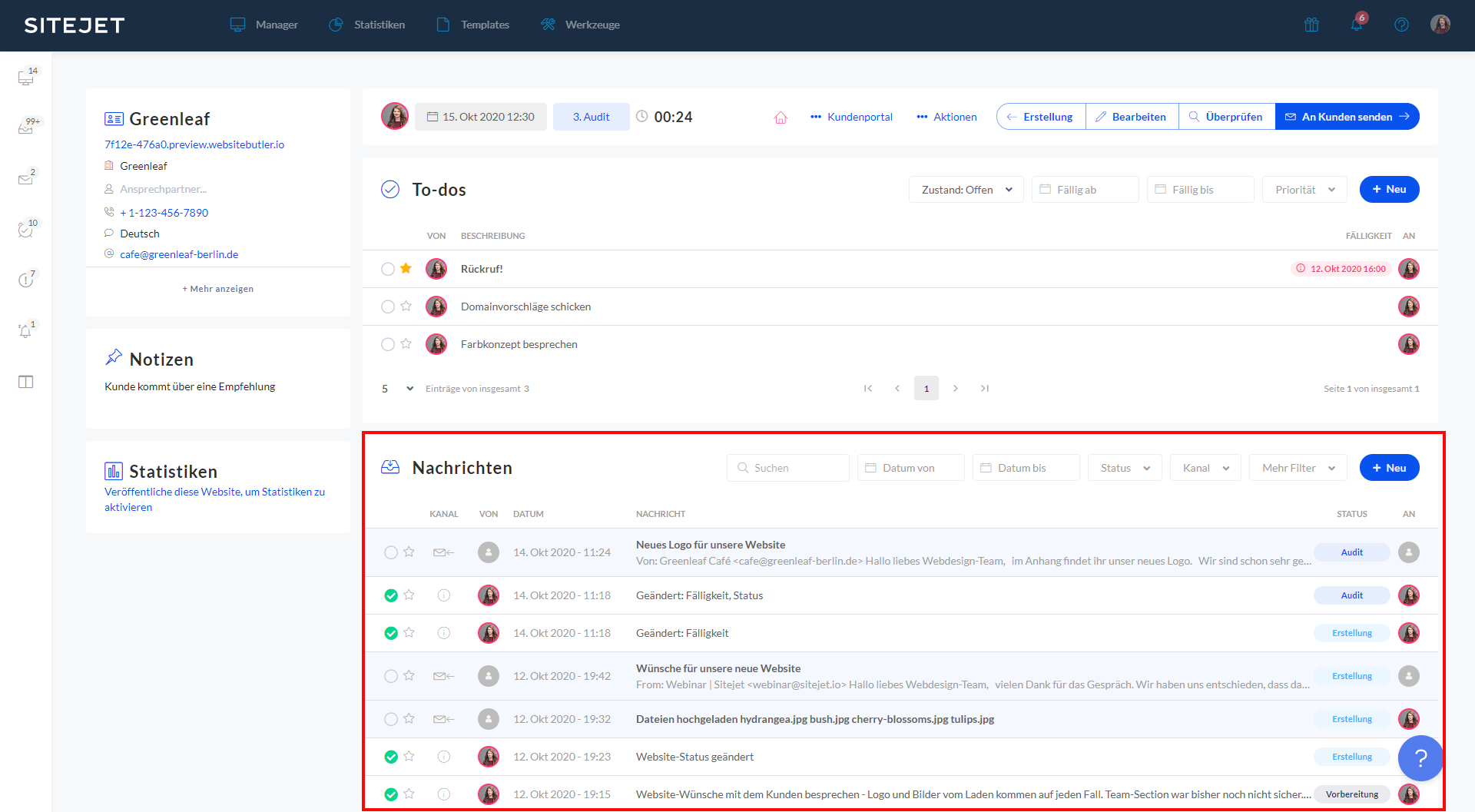Image resolution: width=1475 pixels, height=812 pixels.
Task: Focus the Suchen search field
Action: 788,468
